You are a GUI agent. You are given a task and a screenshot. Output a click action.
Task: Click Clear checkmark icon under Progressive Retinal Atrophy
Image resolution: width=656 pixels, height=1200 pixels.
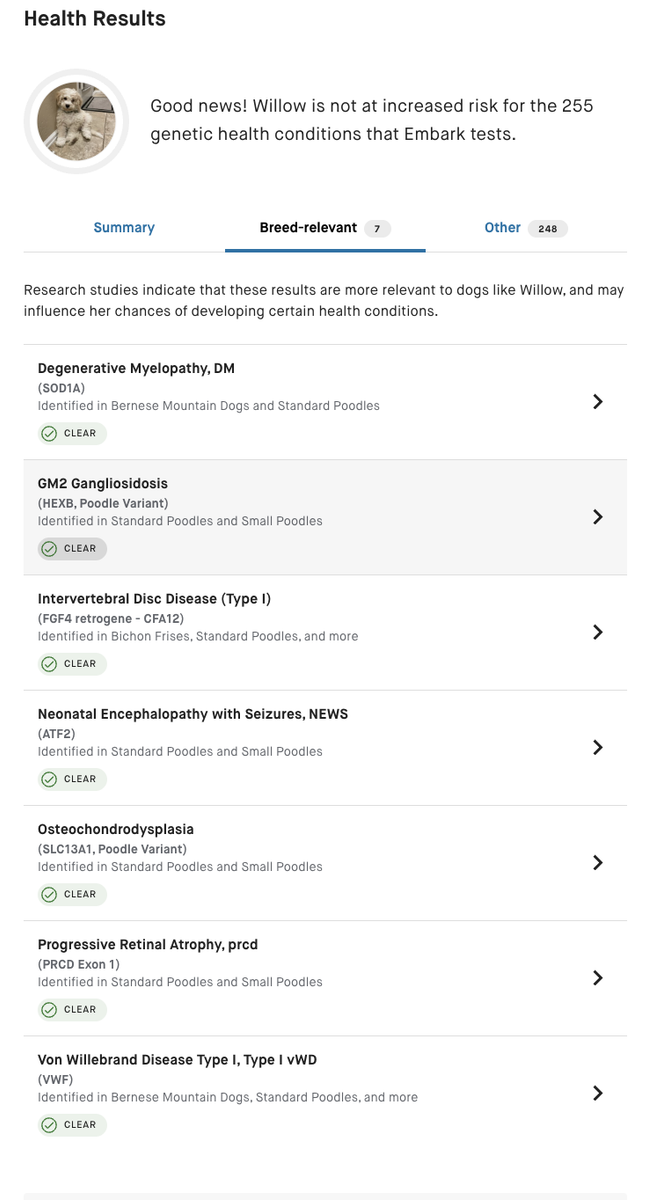click(x=49, y=1009)
